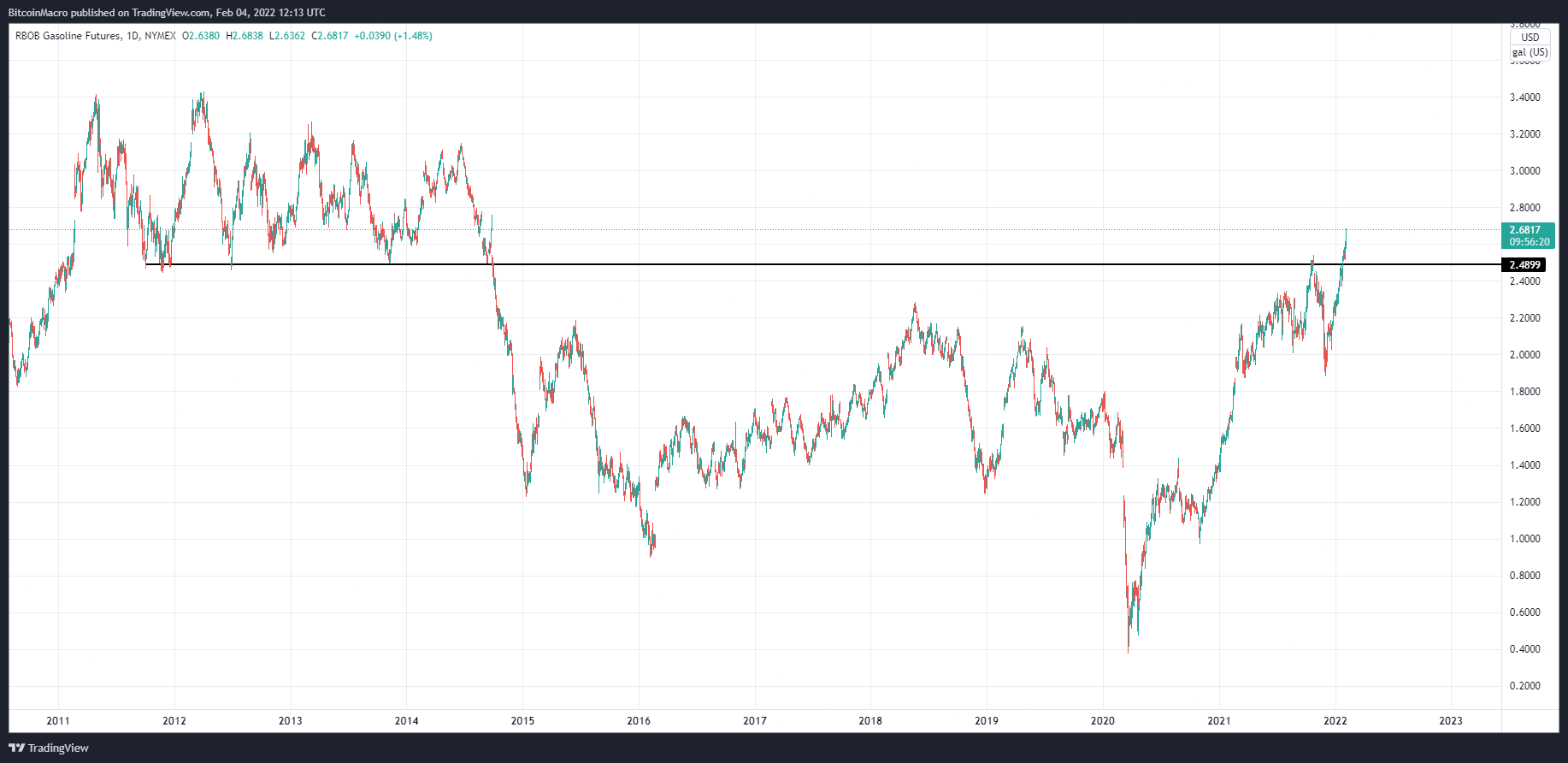Click the 1.4000 price axis label
1568x763 pixels.
point(1525,465)
